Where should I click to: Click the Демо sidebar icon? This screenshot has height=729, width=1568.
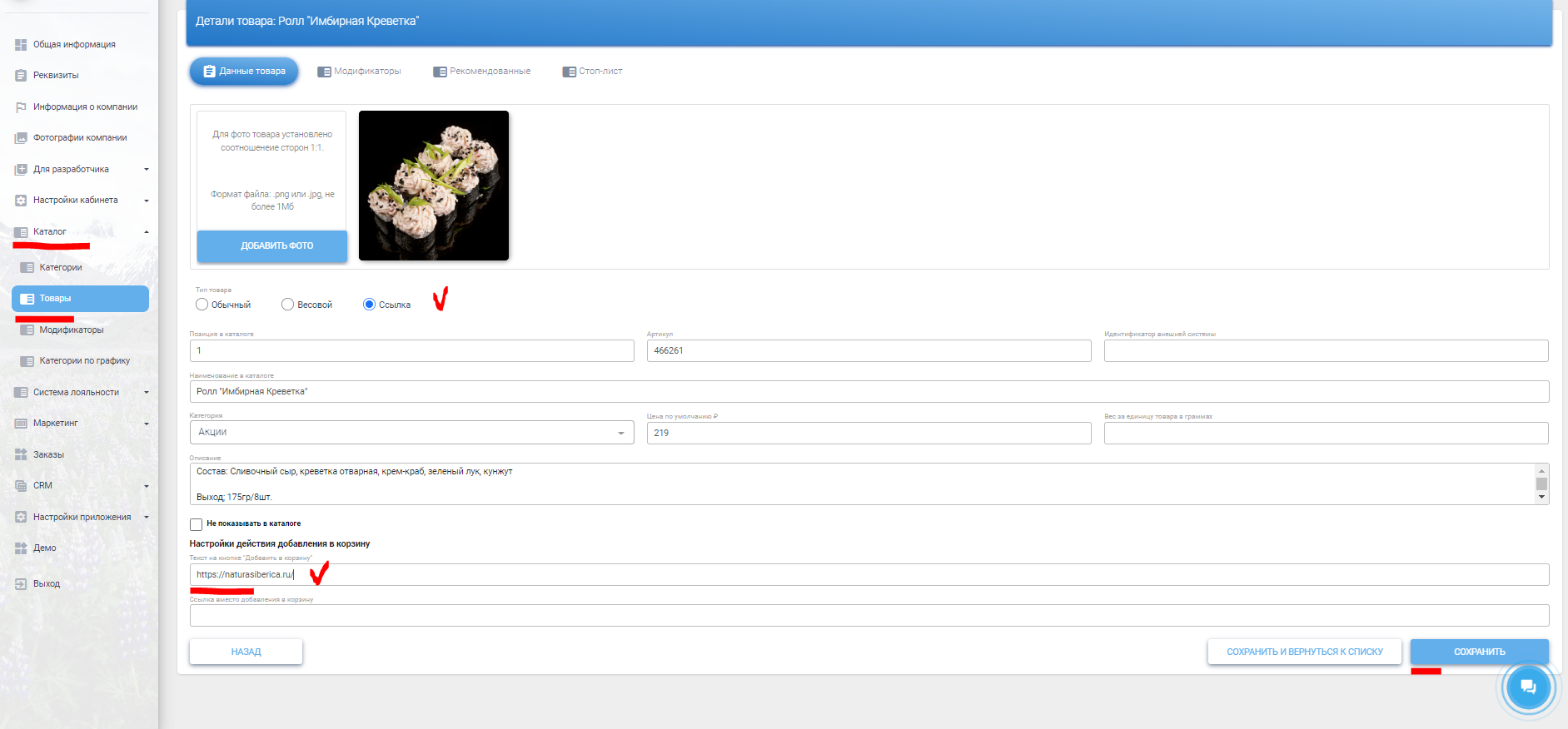pyautogui.click(x=21, y=548)
